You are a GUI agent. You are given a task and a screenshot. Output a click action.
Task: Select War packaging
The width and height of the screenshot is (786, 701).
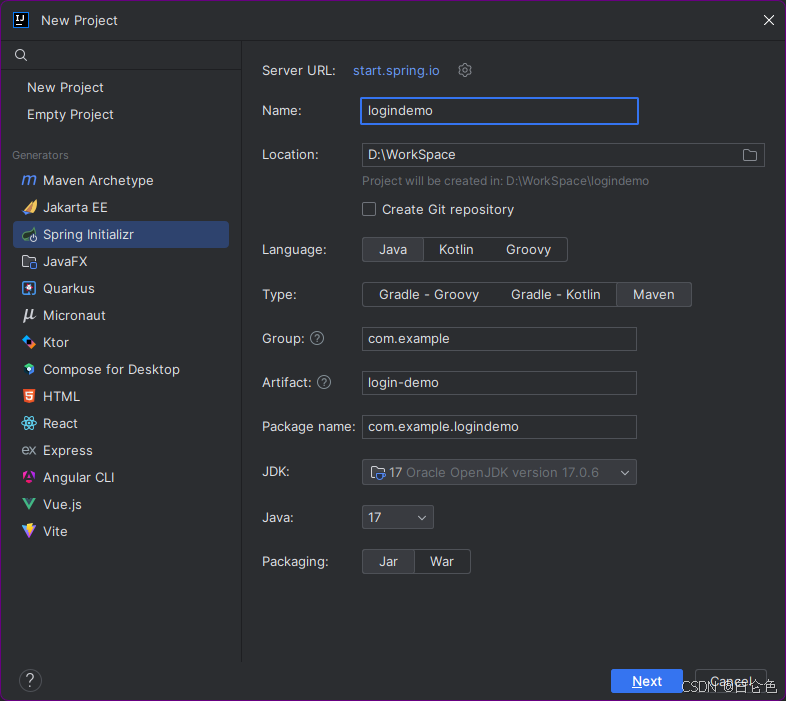442,562
